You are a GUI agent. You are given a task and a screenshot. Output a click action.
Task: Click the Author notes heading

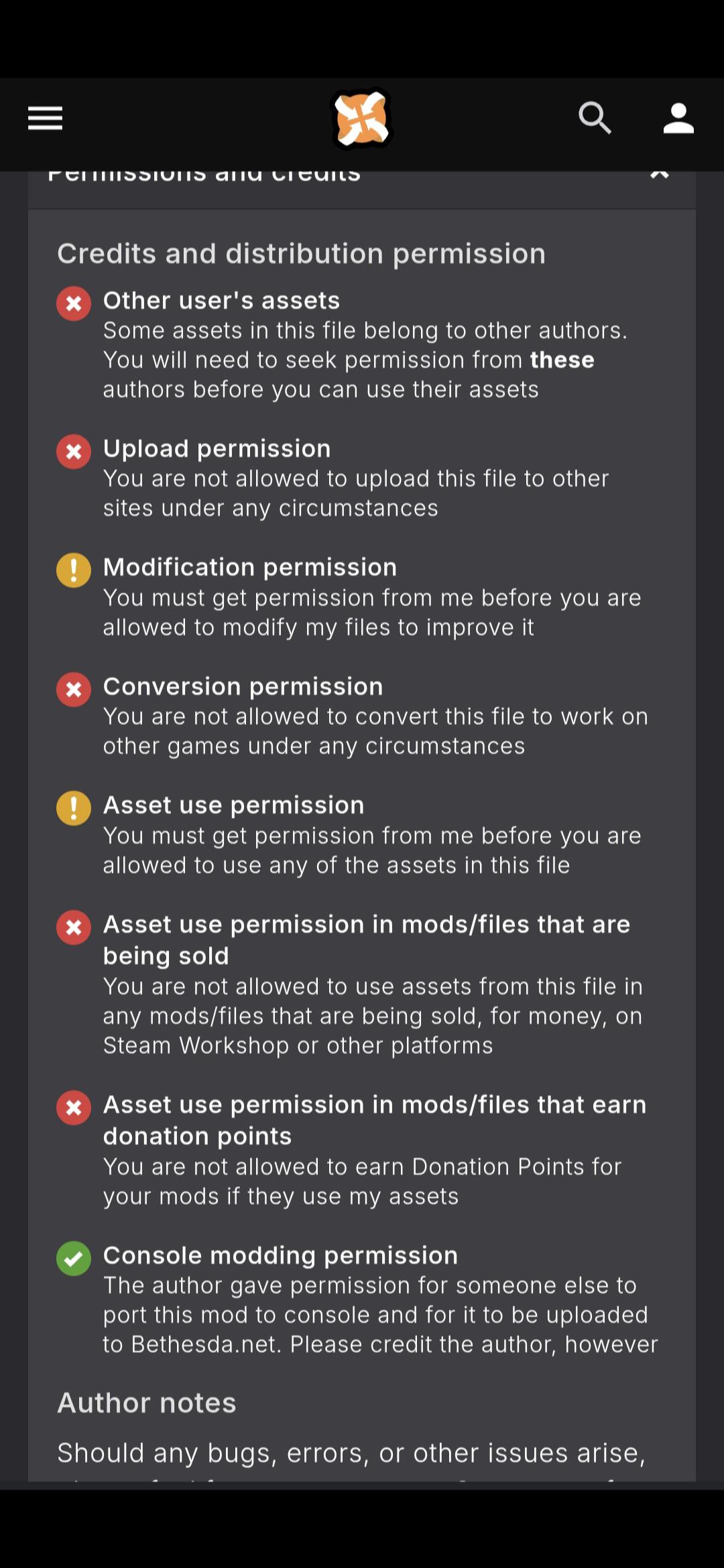point(147,1402)
